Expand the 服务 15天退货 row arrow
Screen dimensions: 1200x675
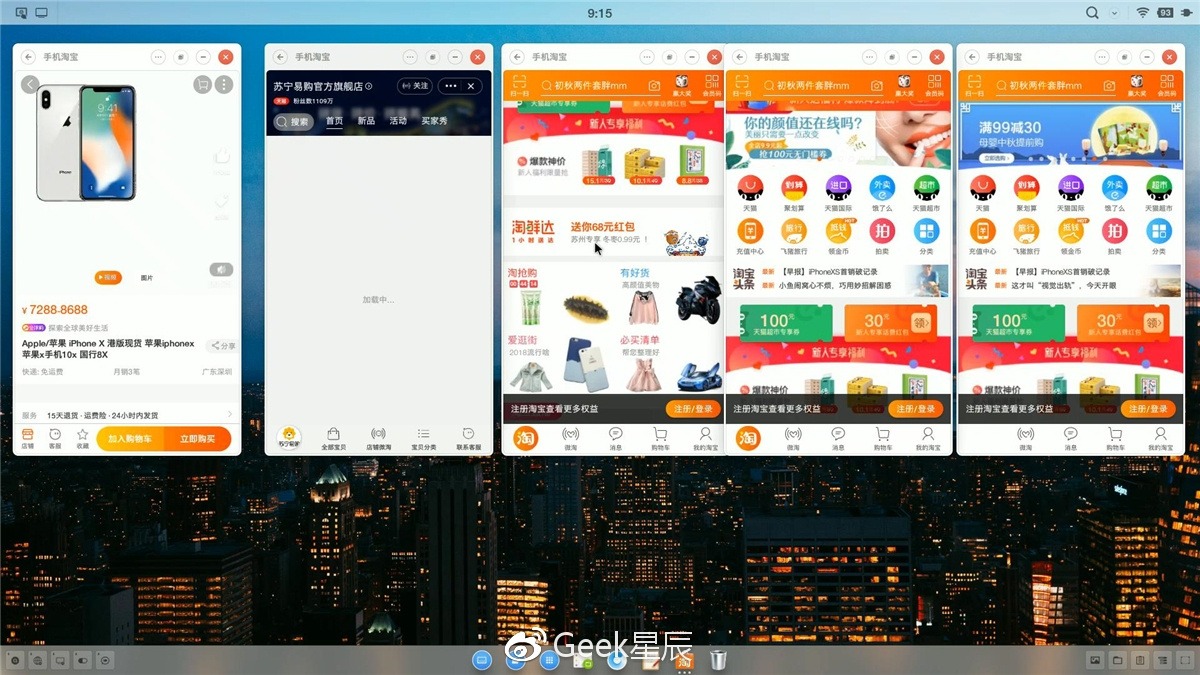(230, 414)
